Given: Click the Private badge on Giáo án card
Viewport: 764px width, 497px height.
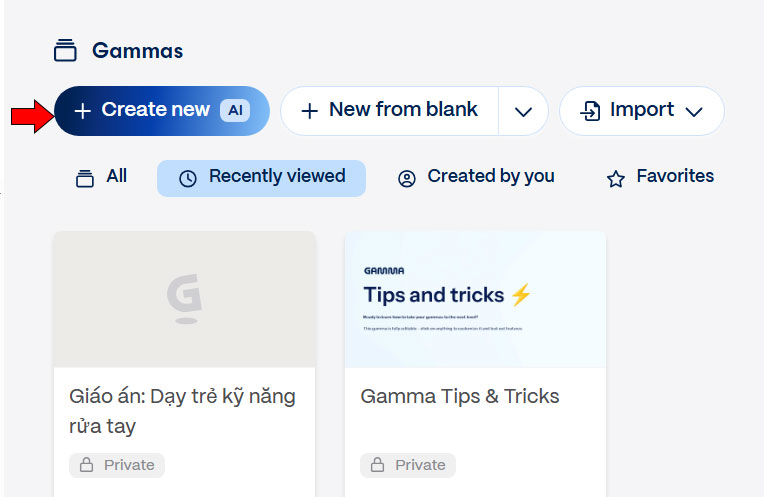Looking at the screenshot, I should click(117, 465).
